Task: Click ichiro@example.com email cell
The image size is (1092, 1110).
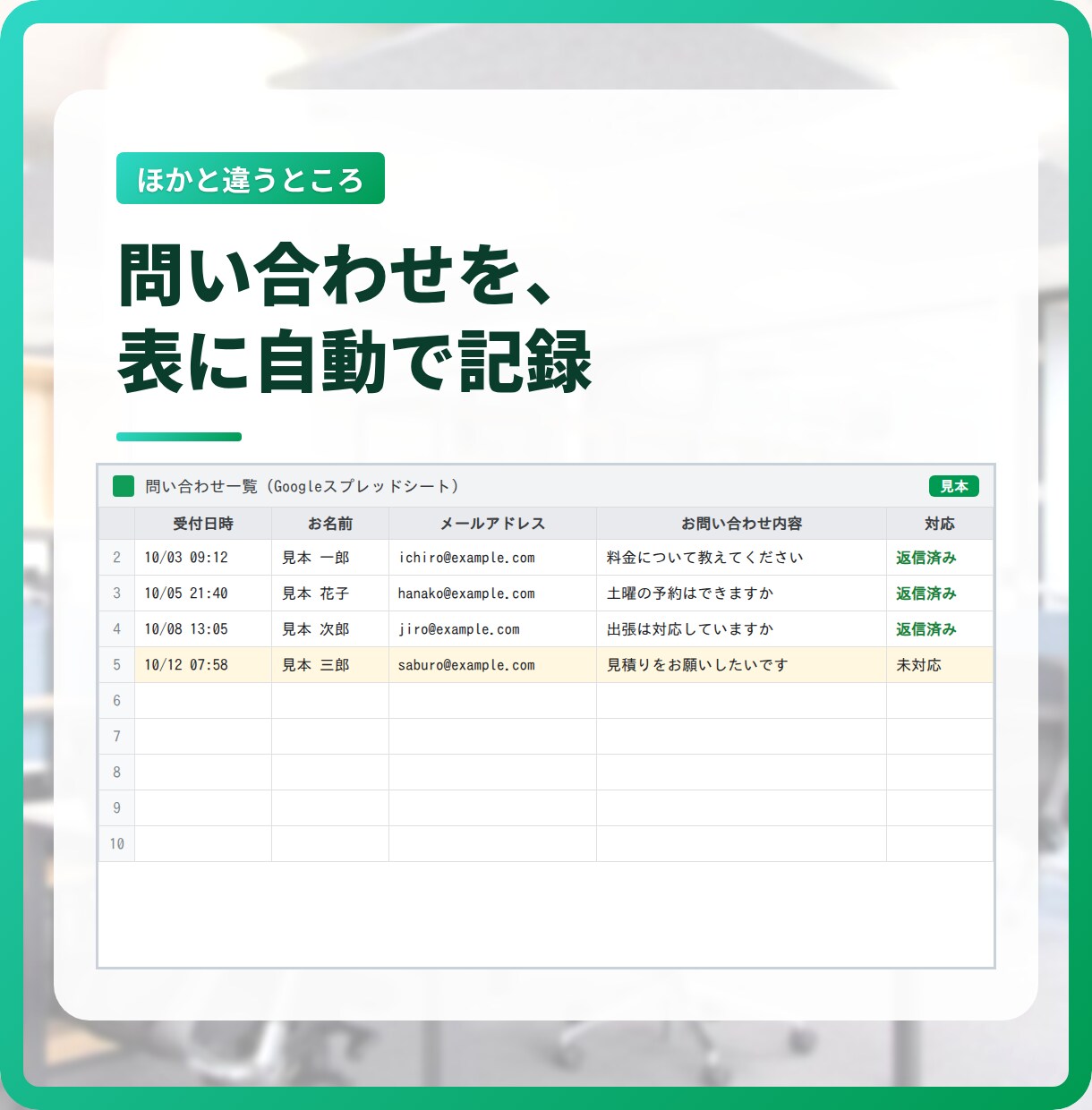Action: (x=493, y=558)
